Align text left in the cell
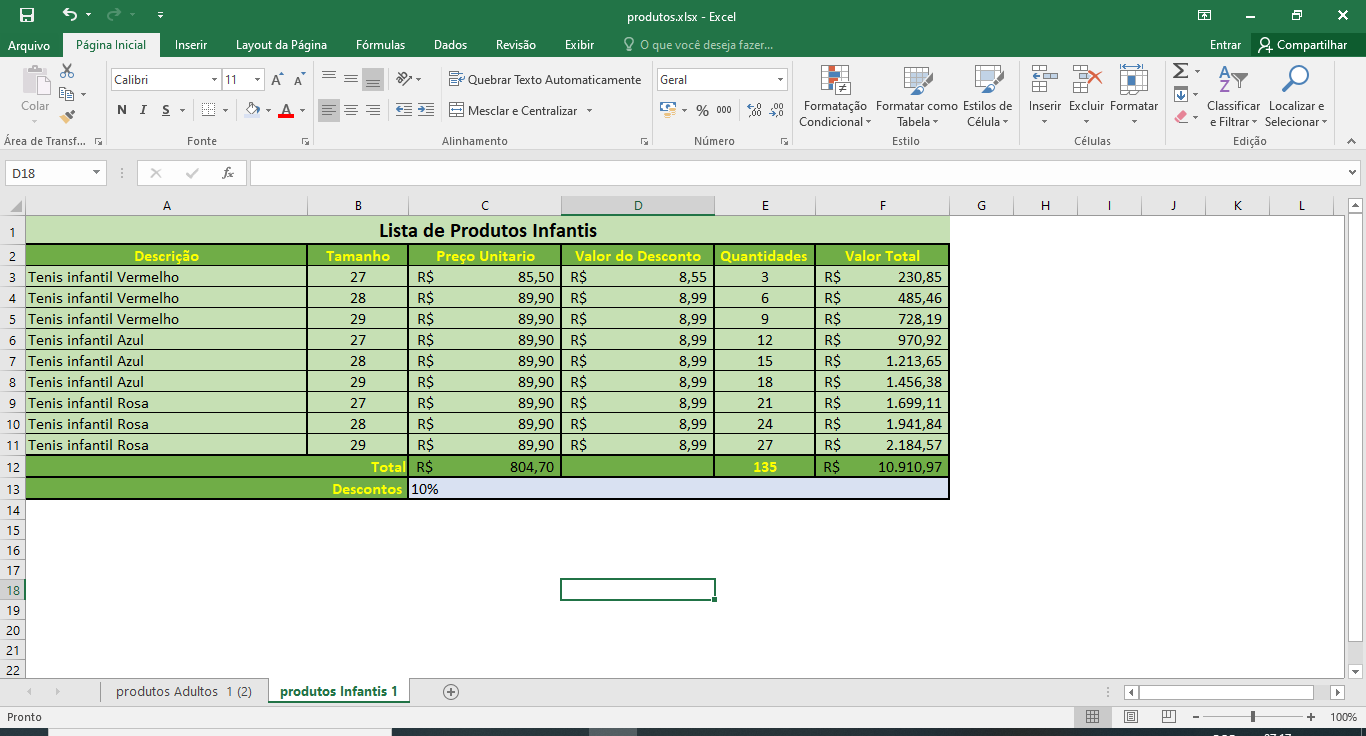This screenshot has height=736, width=1366. click(x=329, y=110)
